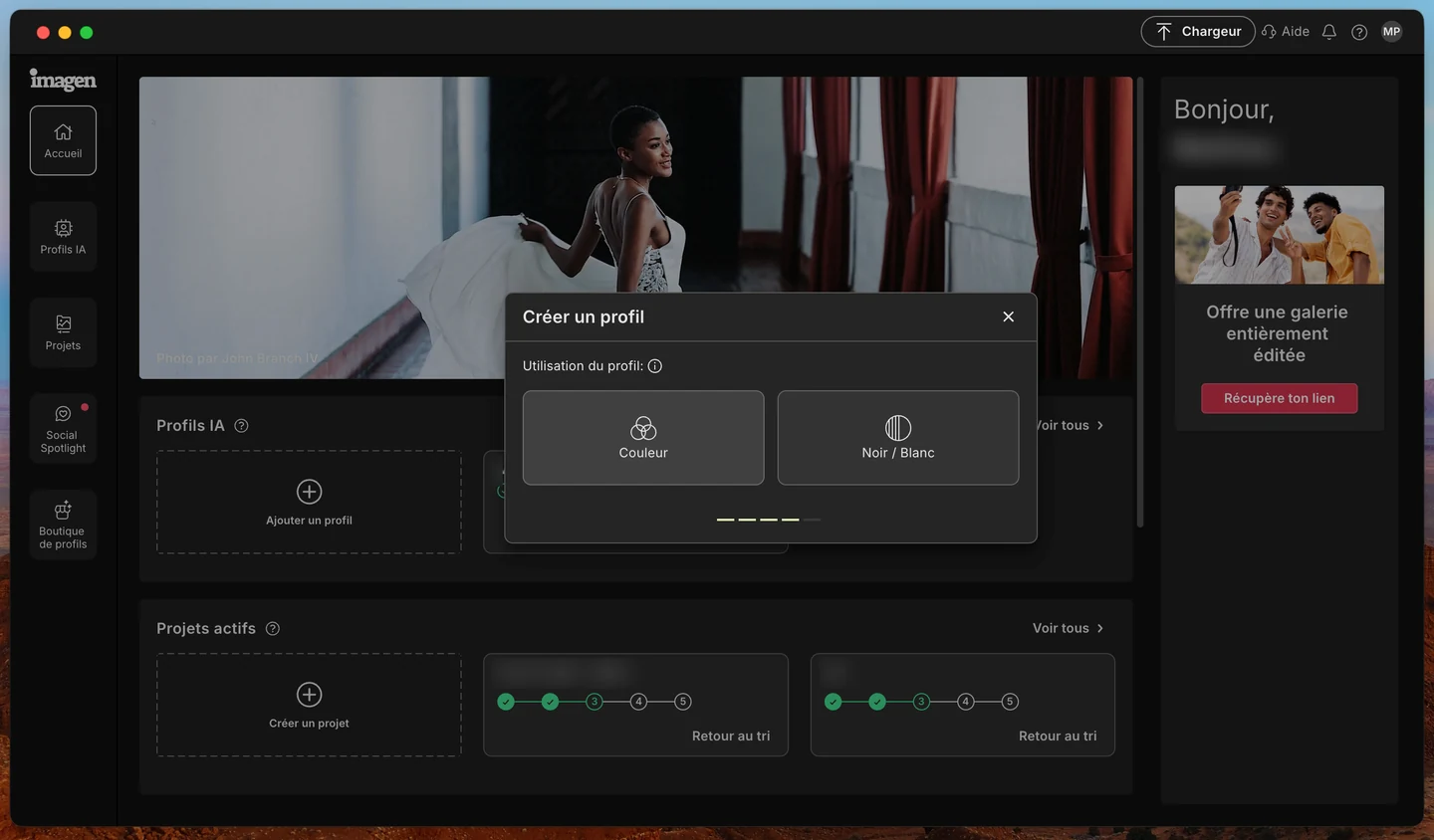
Task: Open Boutique de profils in the sidebar
Action: click(63, 525)
